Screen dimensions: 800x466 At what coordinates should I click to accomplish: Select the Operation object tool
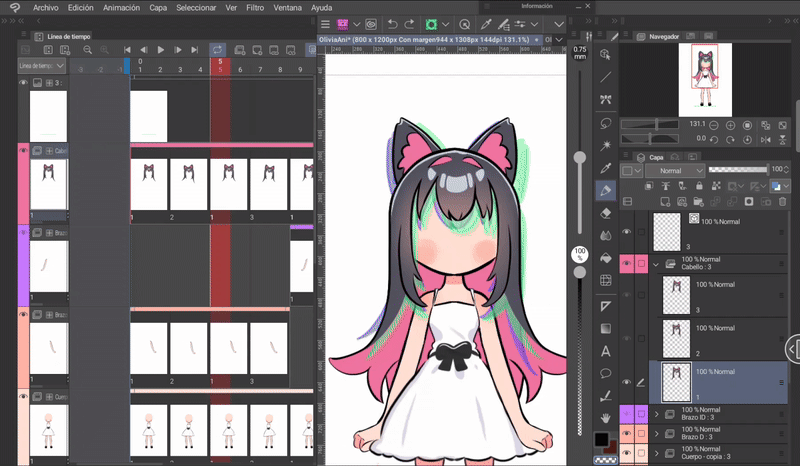pos(606,55)
